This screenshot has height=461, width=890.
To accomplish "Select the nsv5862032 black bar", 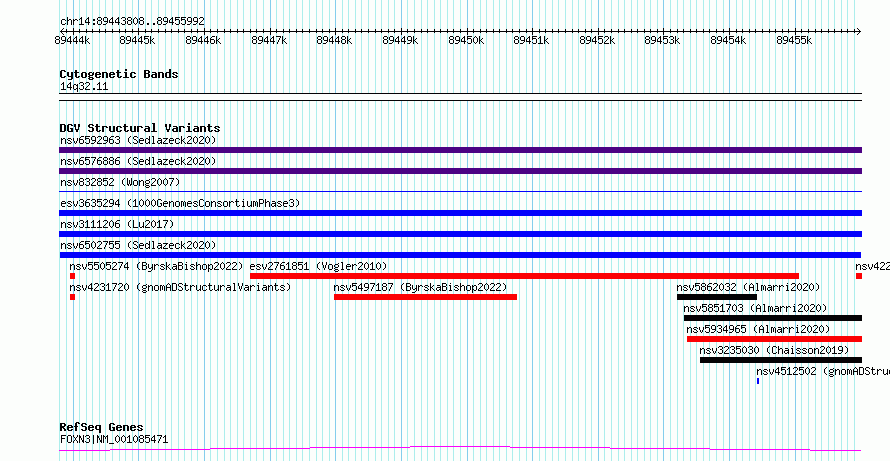I will coord(717,297).
